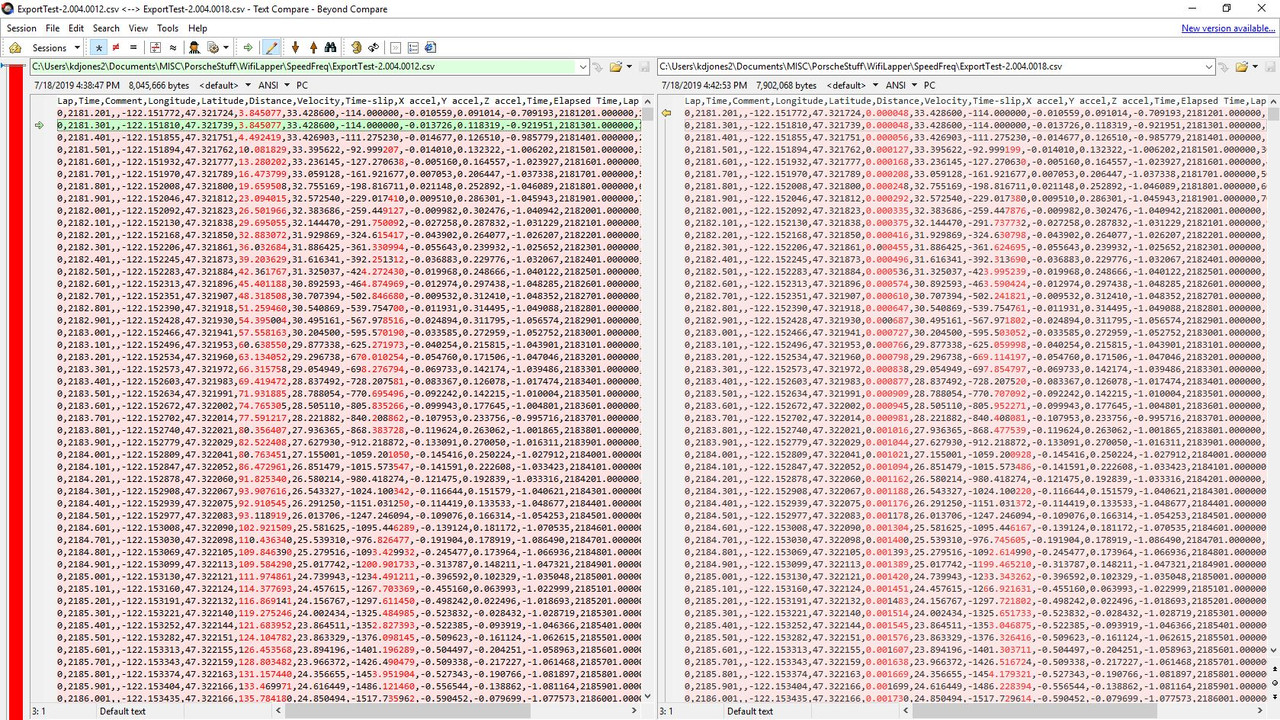Click the next-section chevron toolbar icon
1280x720 pixels.
tap(395, 47)
